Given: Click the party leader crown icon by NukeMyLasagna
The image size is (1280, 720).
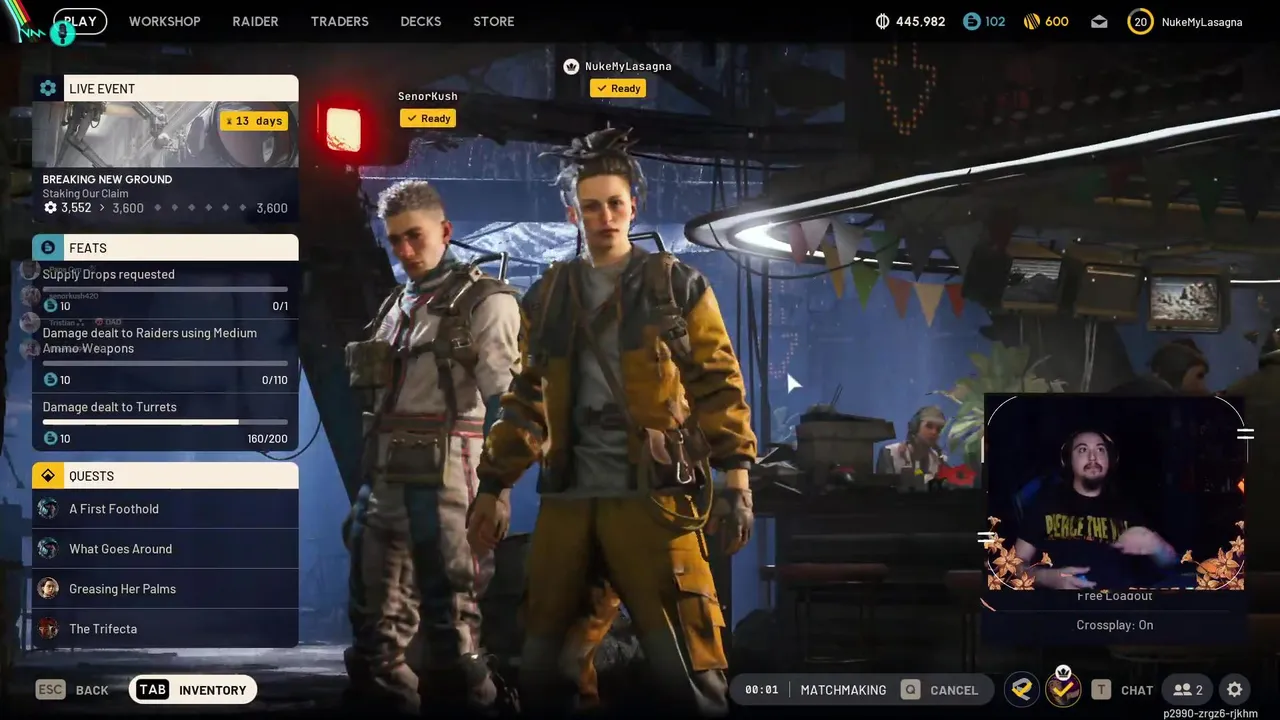Looking at the screenshot, I should [571, 66].
